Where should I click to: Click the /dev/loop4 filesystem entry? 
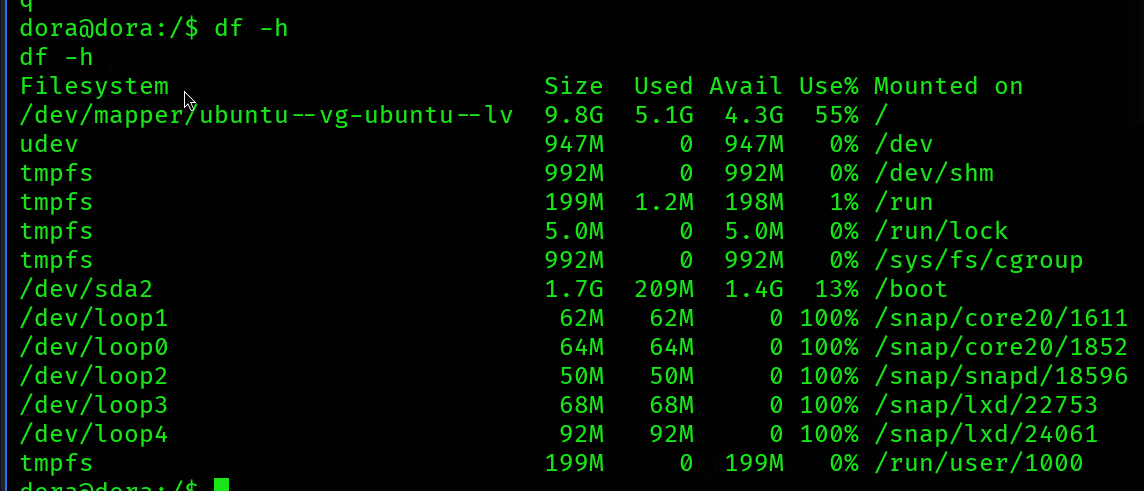tap(94, 435)
